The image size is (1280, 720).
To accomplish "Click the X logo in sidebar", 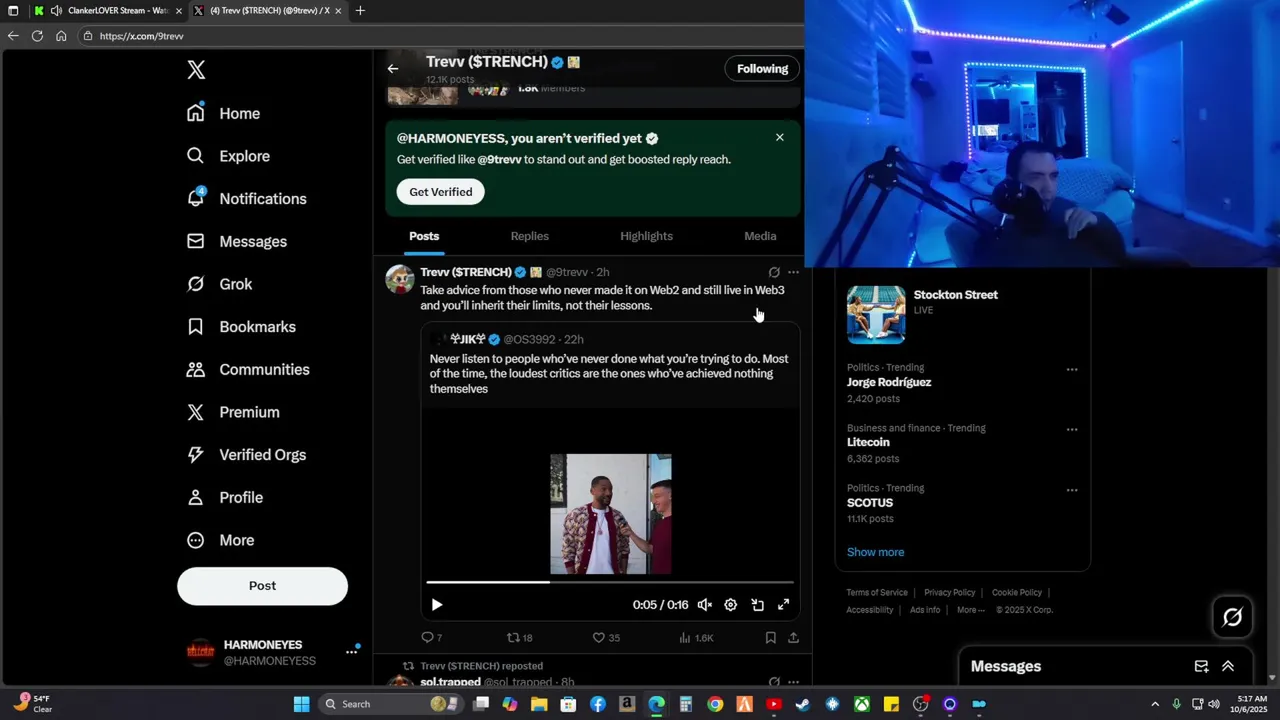I will [x=196, y=70].
